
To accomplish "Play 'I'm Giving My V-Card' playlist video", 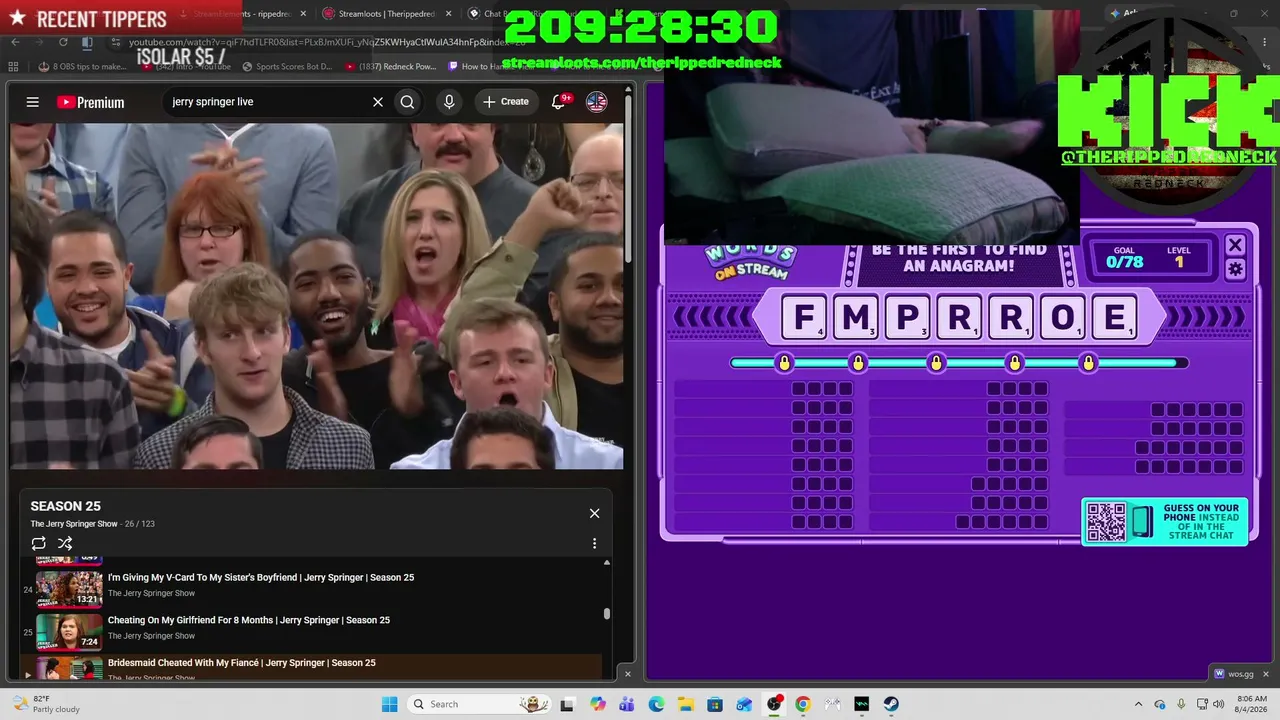I will point(261,577).
